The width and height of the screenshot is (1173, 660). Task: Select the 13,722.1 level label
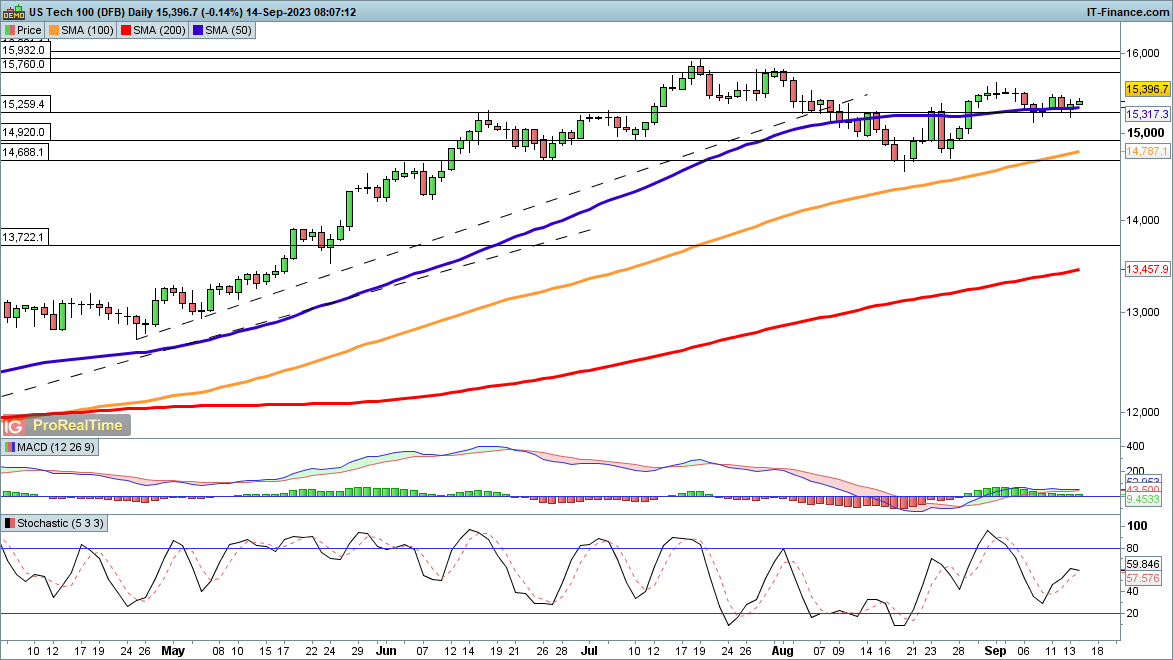(x=25, y=237)
